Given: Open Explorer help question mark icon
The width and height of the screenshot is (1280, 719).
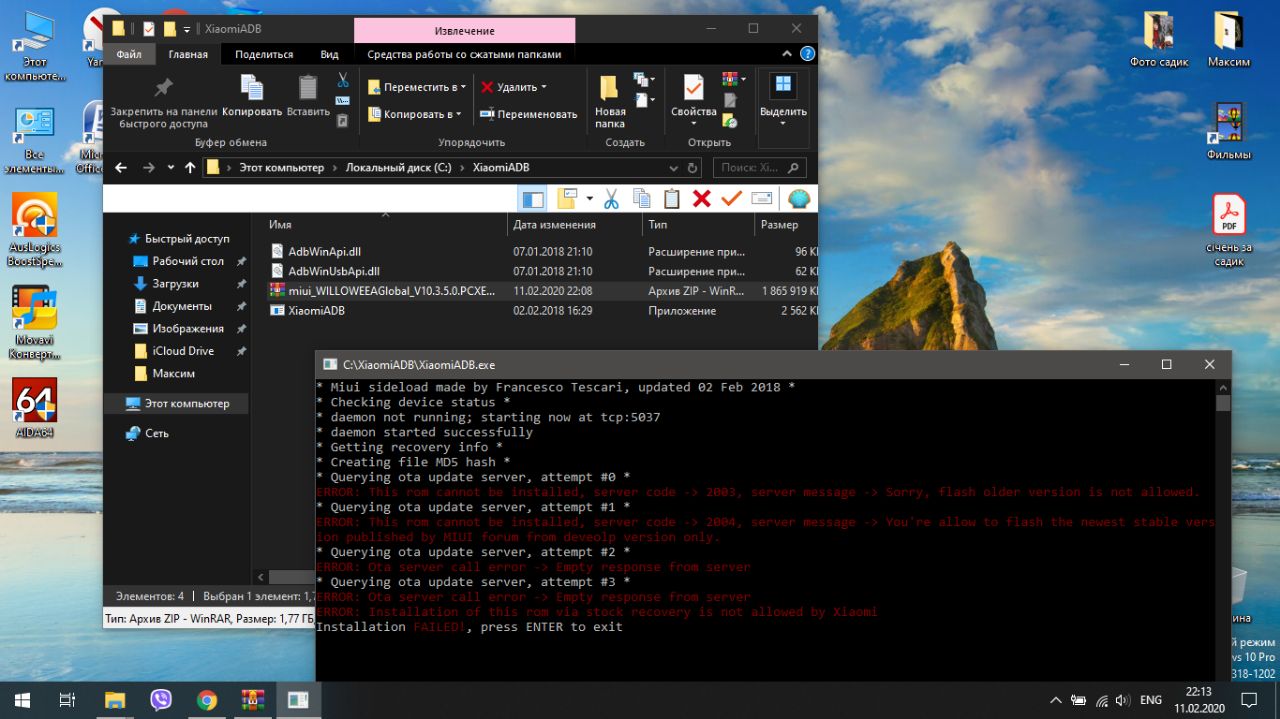Looking at the screenshot, I should [x=807, y=54].
